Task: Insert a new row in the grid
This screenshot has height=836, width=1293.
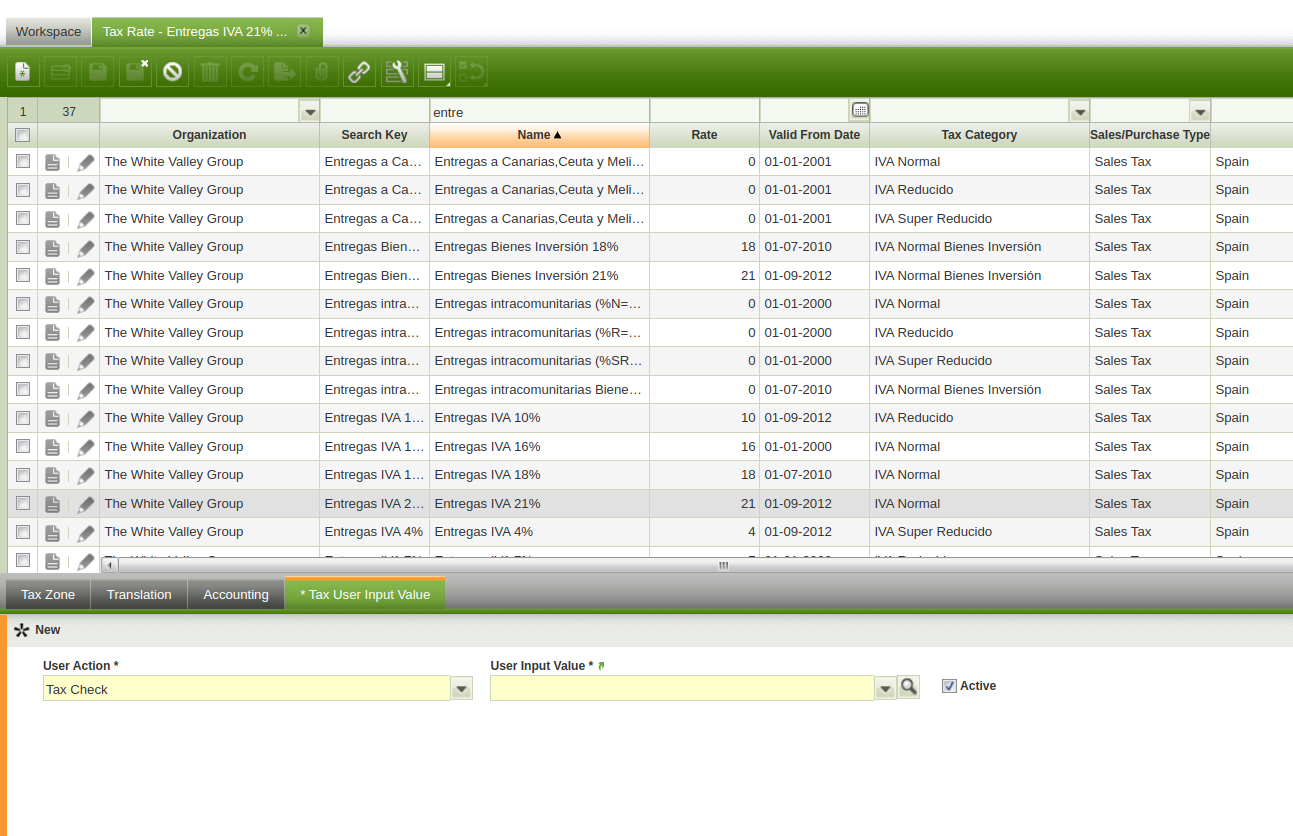Action: coord(60,71)
